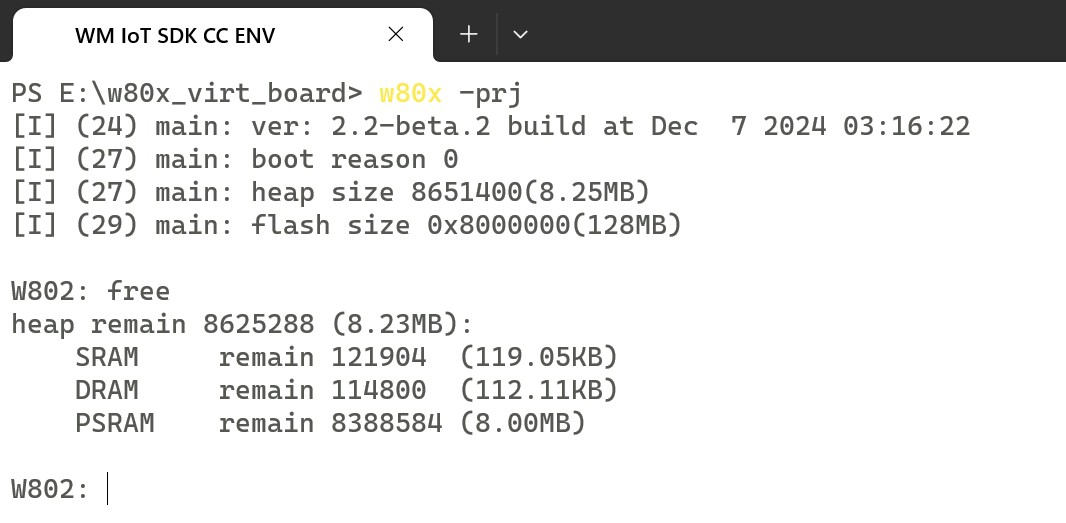Click the 8.00MB PSRAM remaining value
Viewport: 1066px width, 523px height.
coord(523,423)
